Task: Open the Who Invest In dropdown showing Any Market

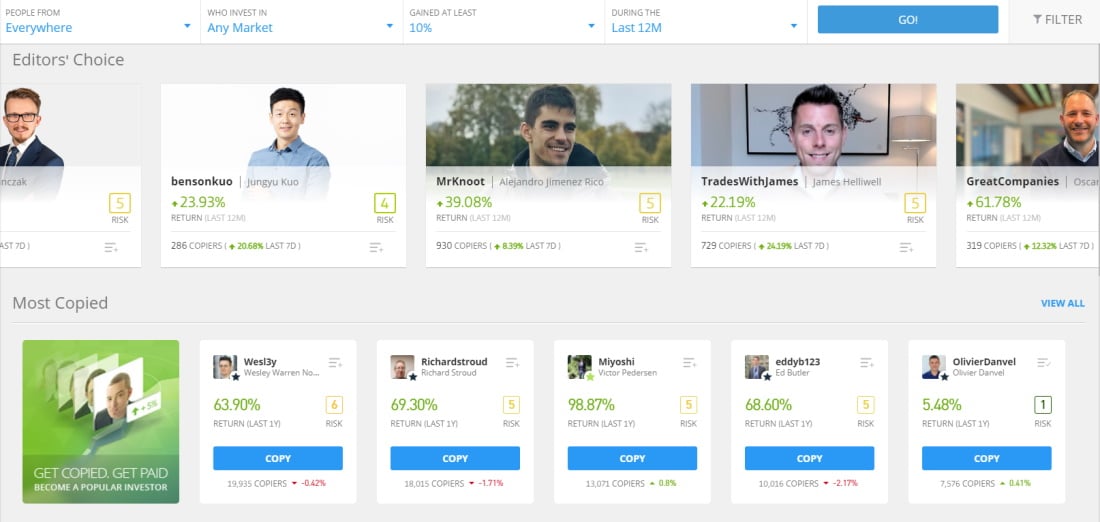Action: (302, 21)
